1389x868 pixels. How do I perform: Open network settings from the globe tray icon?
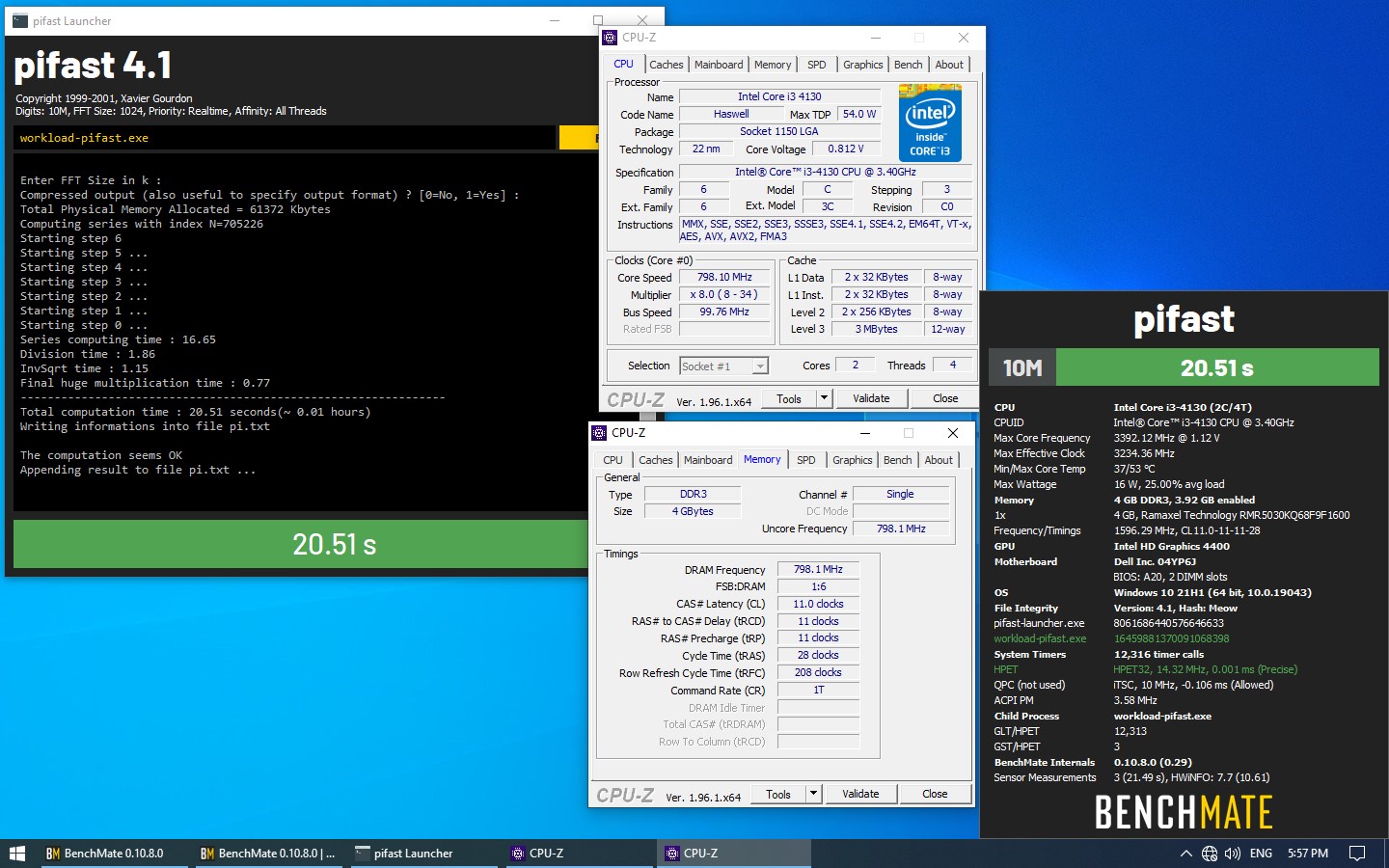pyautogui.click(x=1210, y=854)
